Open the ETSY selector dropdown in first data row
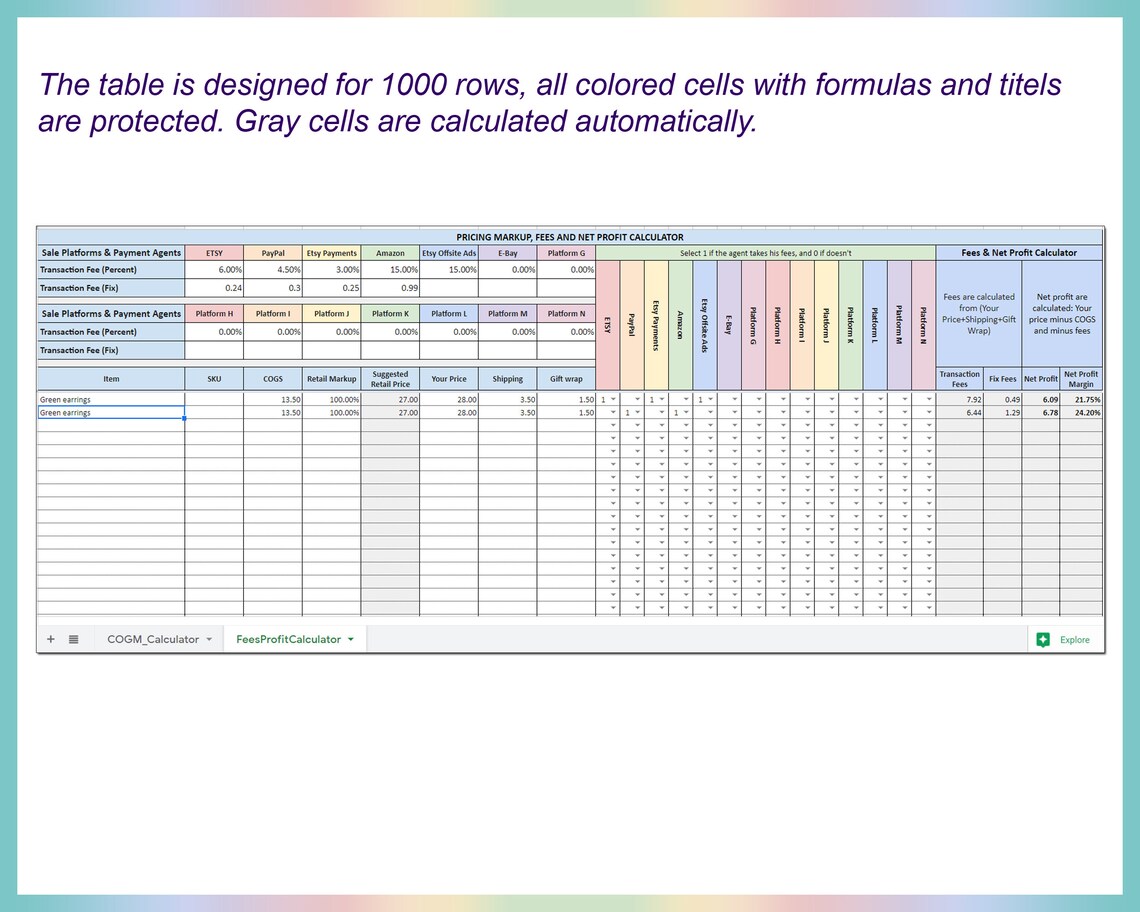Viewport: 1140px width, 912px height. coord(613,399)
